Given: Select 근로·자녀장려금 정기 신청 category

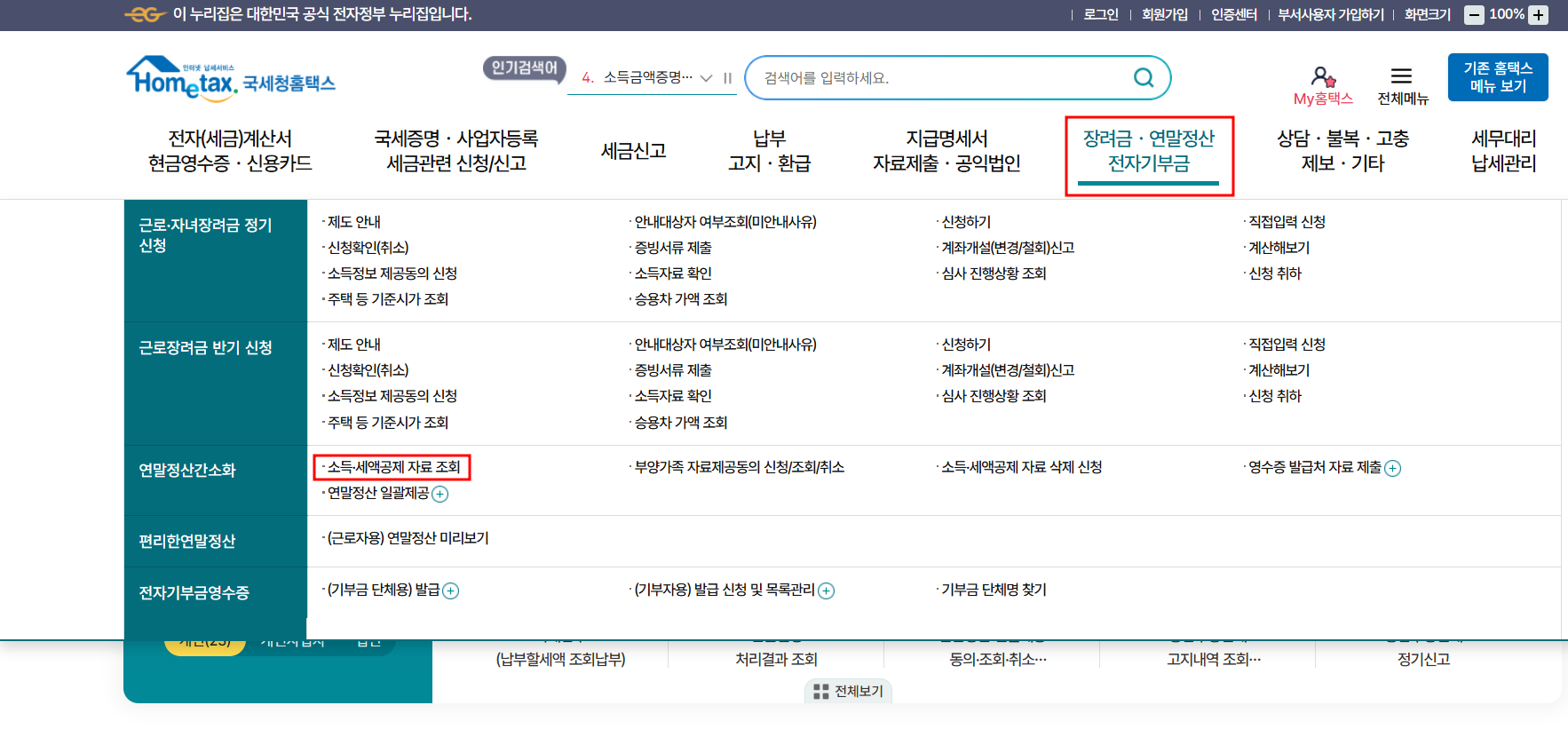Looking at the screenshot, I should (x=216, y=261).
